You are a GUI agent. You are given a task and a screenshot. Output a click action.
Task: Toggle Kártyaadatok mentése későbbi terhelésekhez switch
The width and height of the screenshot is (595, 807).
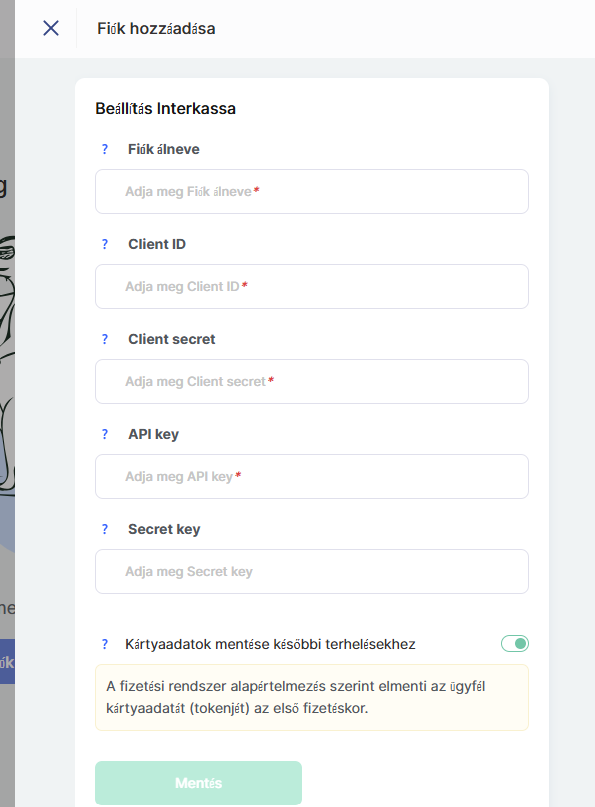point(515,643)
